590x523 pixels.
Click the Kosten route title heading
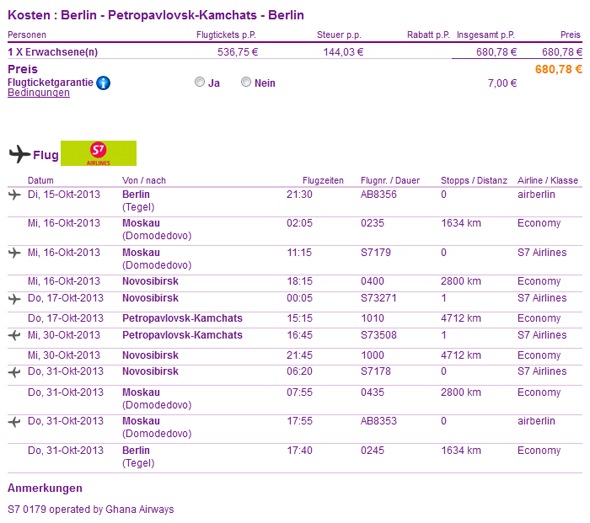[156, 15]
